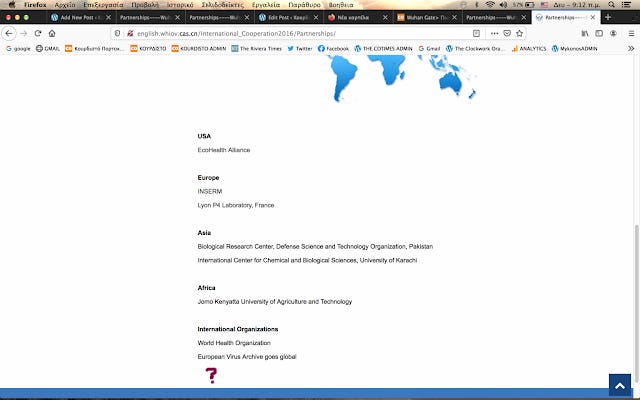Bookmark this page with the star

click(x=519, y=33)
